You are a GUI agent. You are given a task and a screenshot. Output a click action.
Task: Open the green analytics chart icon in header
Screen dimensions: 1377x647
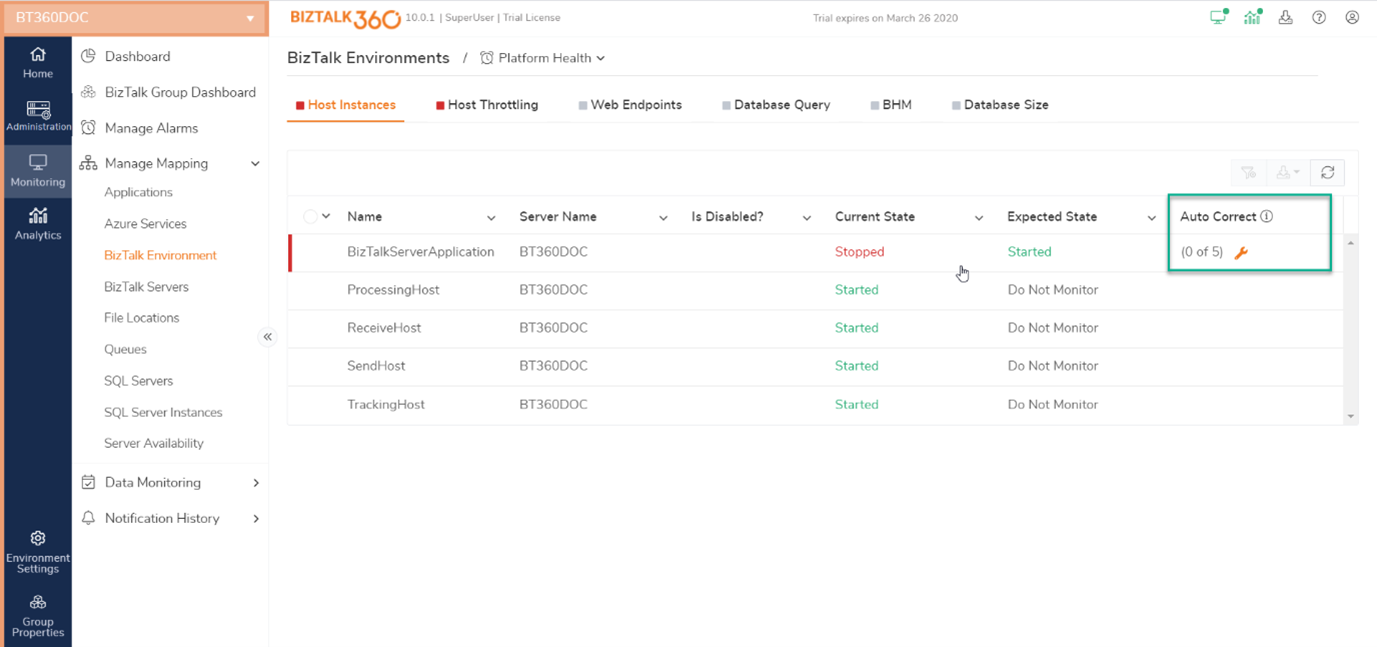[1252, 17]
